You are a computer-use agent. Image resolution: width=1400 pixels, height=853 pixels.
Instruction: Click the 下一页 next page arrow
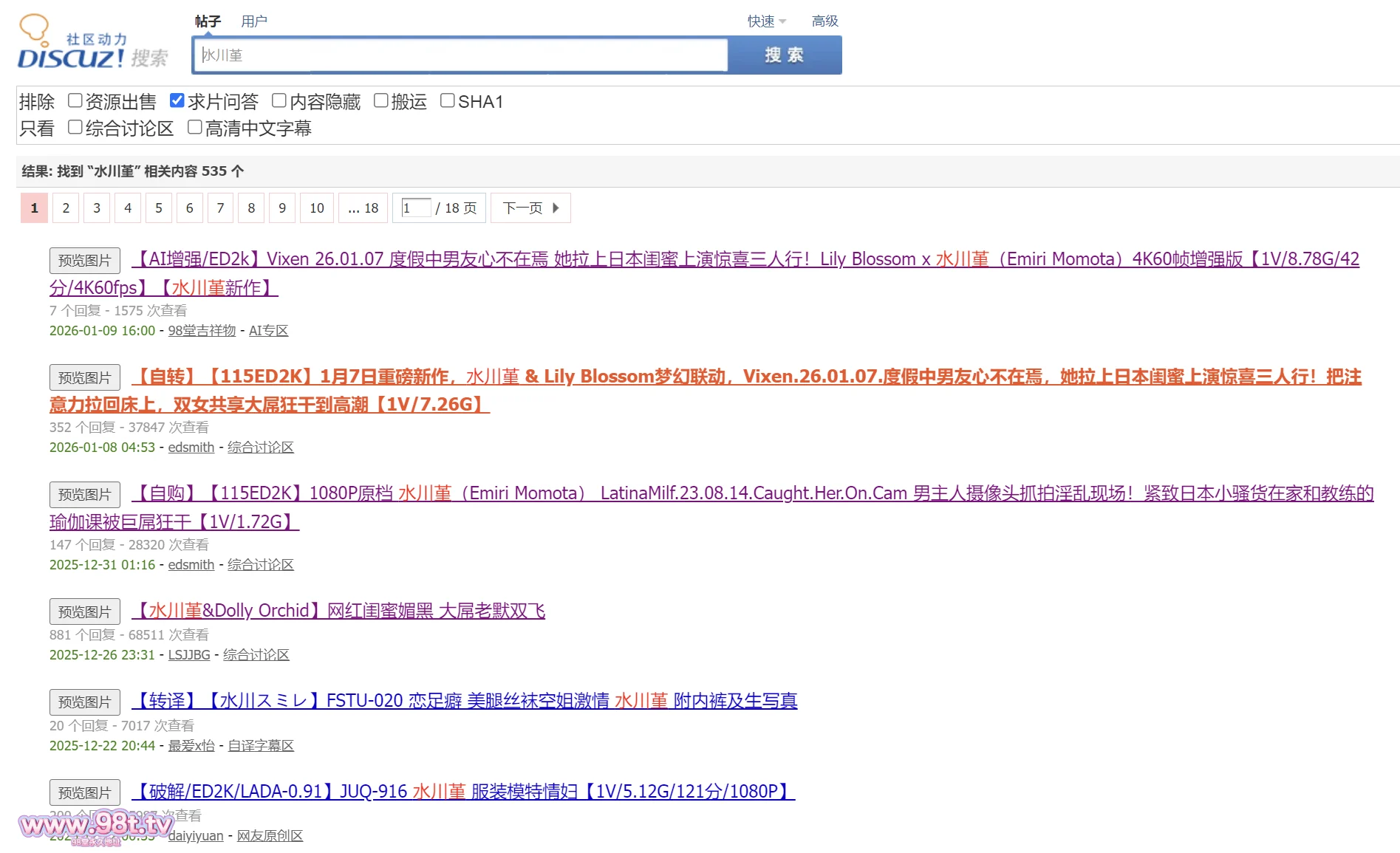pyautogui.click(x=530, y=208)
